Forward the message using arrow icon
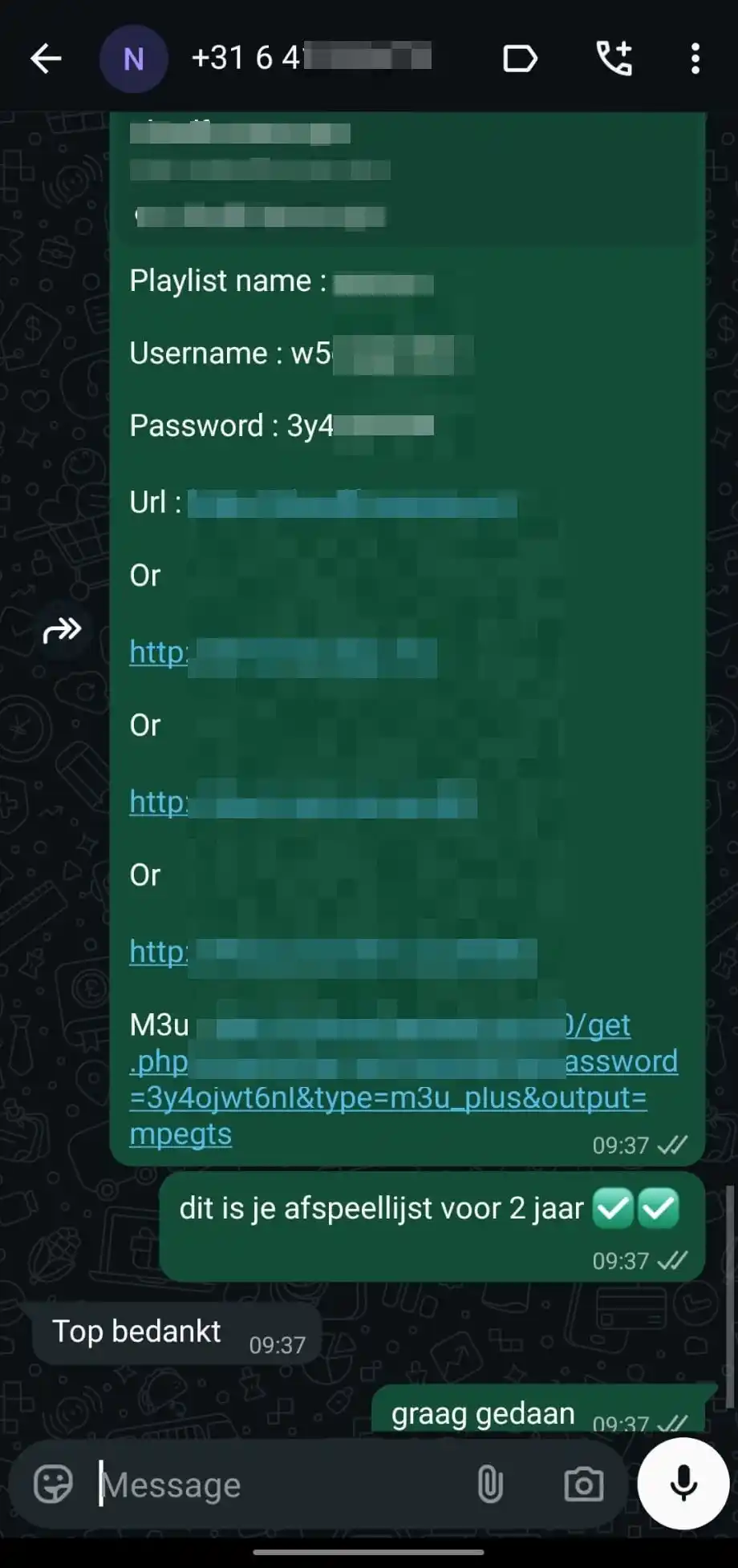 point(62,631)
